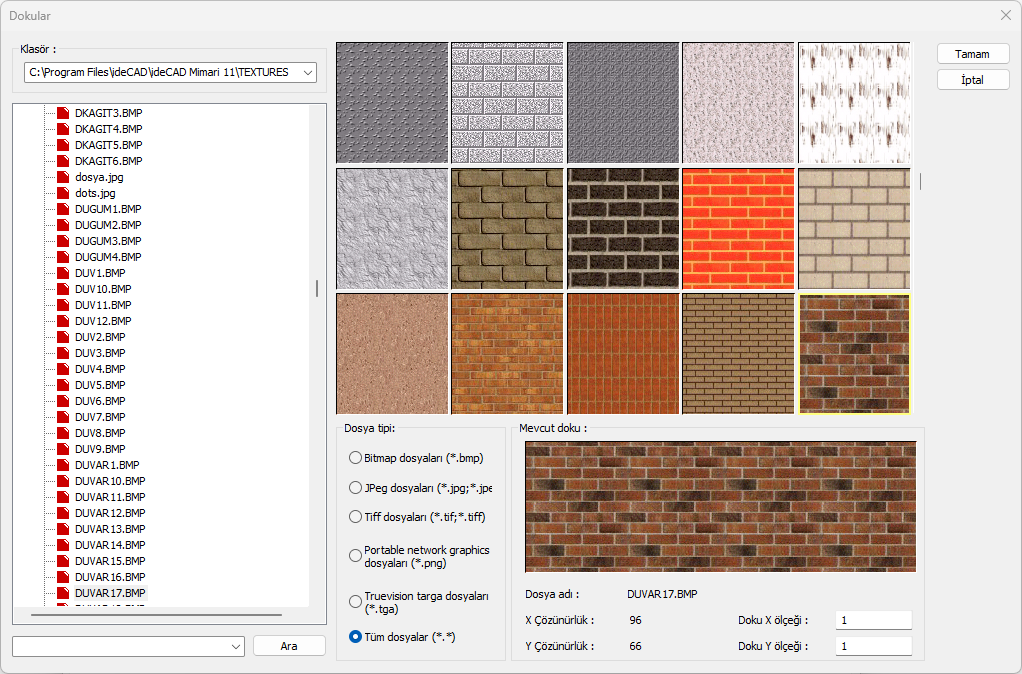Select the Bitmap dosyaları (*.bmp) radio button

355,458
